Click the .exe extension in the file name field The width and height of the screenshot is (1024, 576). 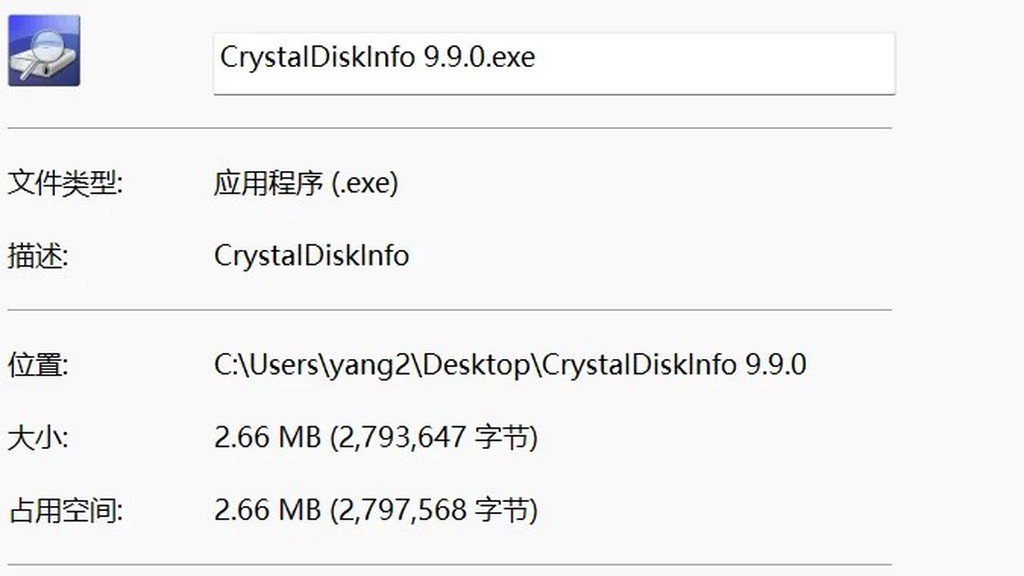point(511,57)
